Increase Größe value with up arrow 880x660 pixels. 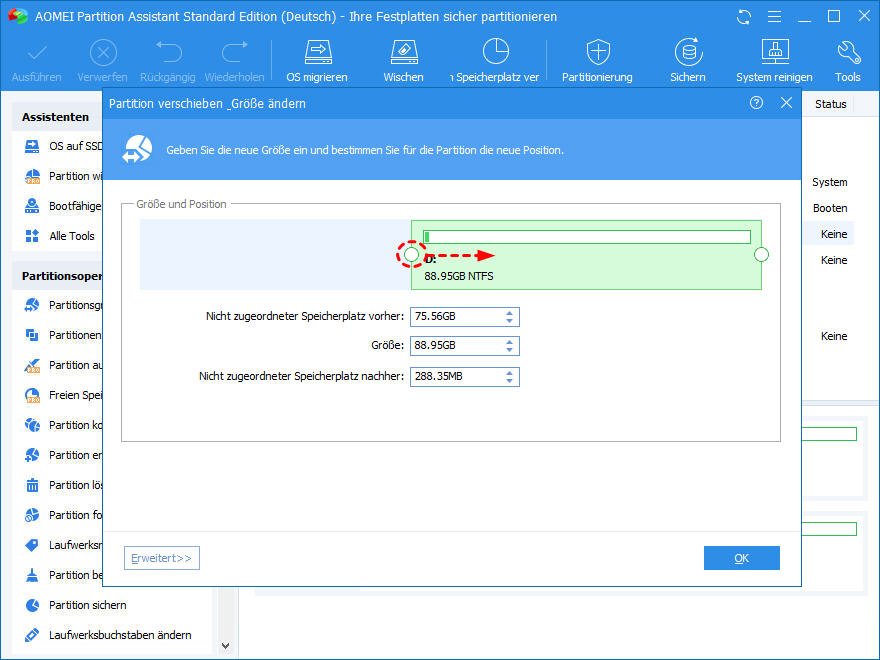(x=509, y=342)
